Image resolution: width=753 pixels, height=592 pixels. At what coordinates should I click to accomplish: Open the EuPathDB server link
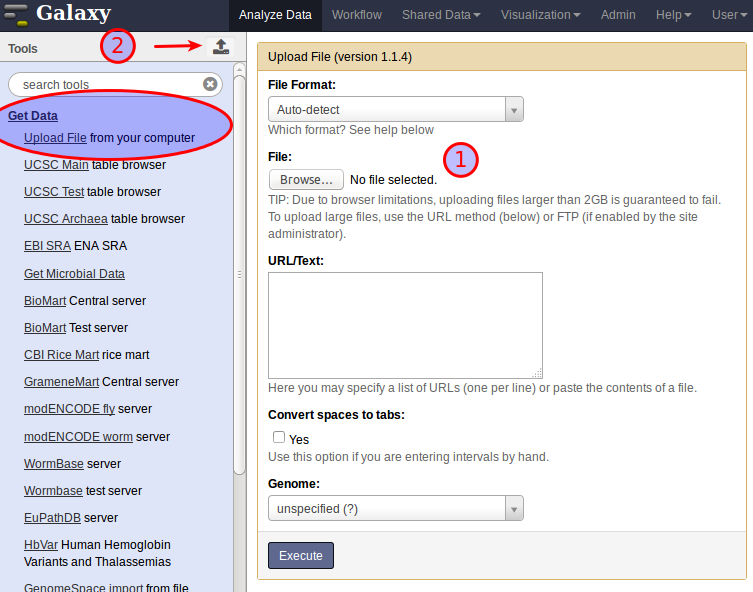coord(52,518)
